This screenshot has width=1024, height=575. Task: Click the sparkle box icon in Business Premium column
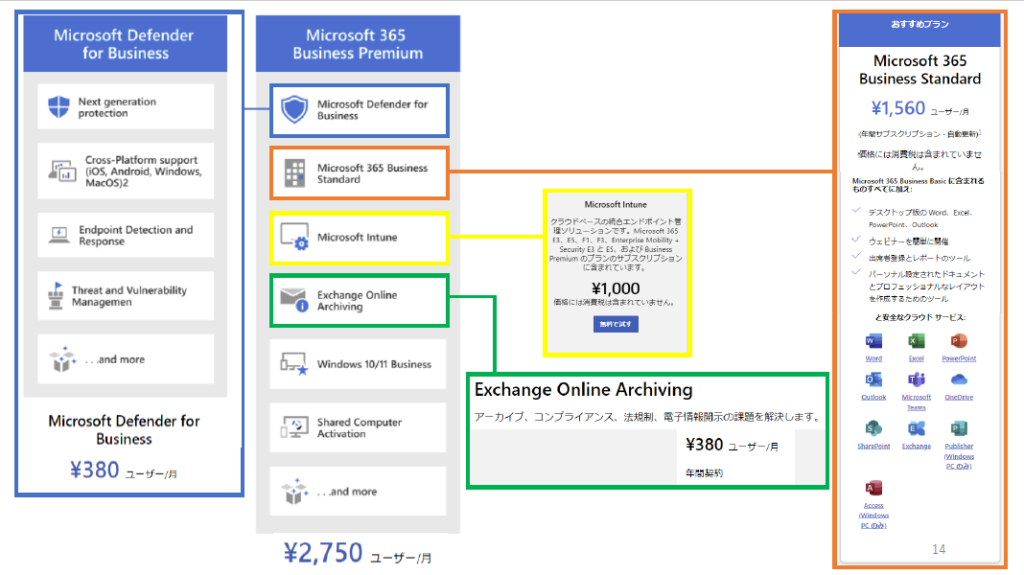[x=295, y=491]
